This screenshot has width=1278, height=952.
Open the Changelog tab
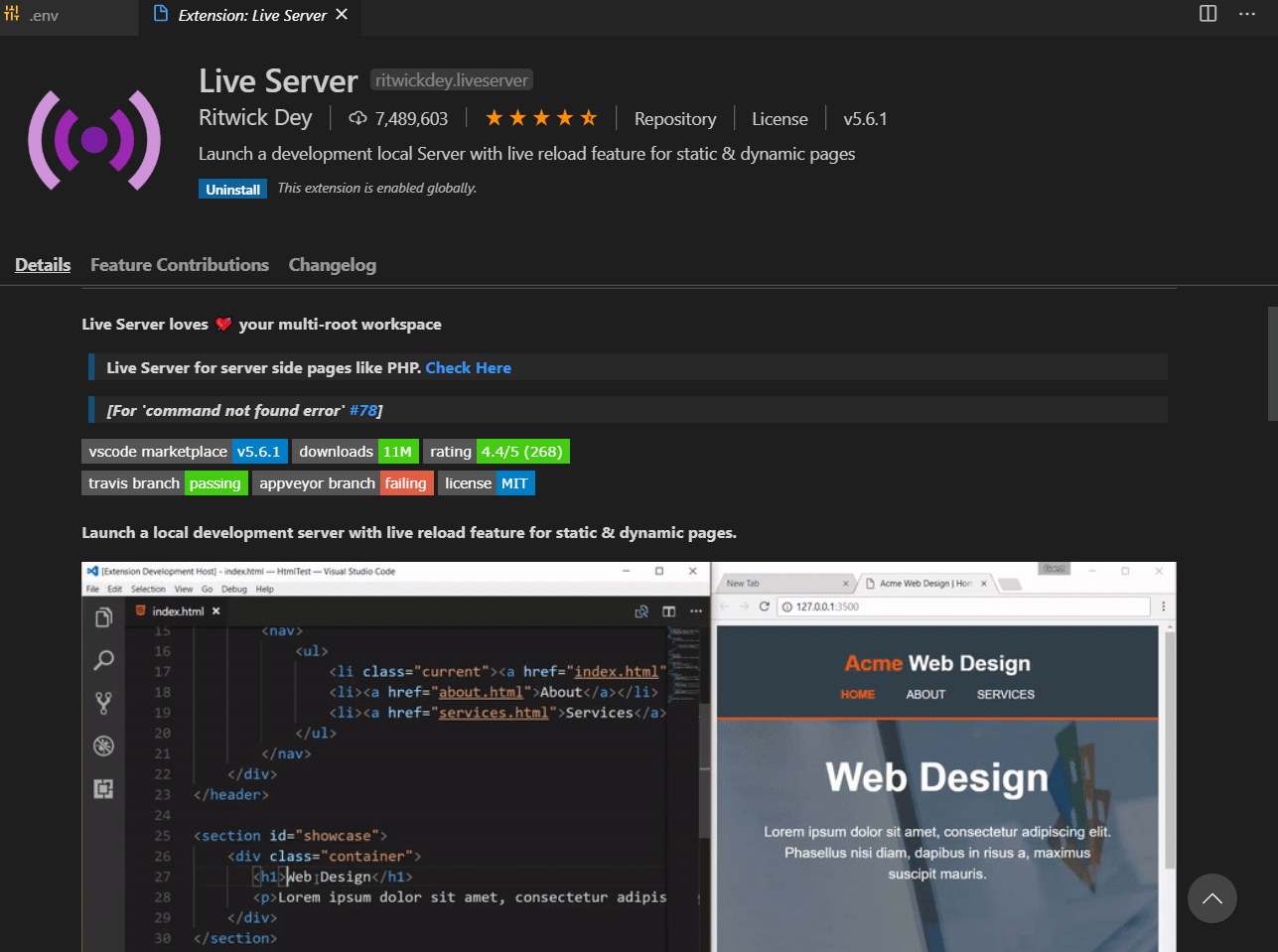(333, 265)
